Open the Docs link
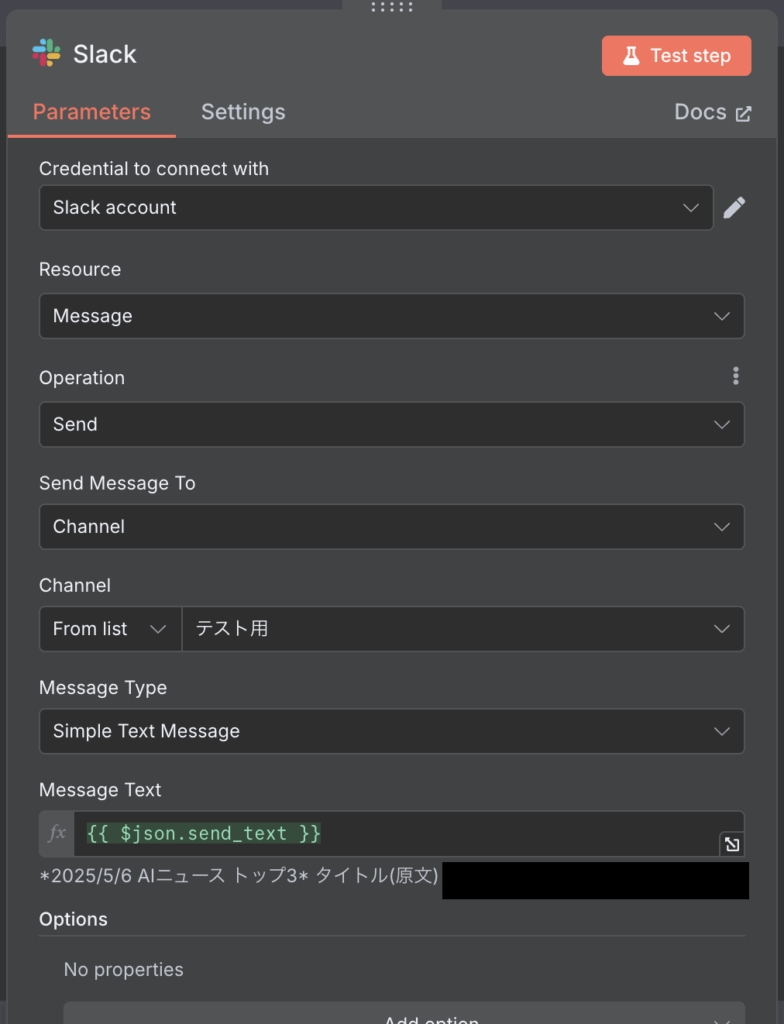Screen dimensions: 784x1024 tap(713, 112)
